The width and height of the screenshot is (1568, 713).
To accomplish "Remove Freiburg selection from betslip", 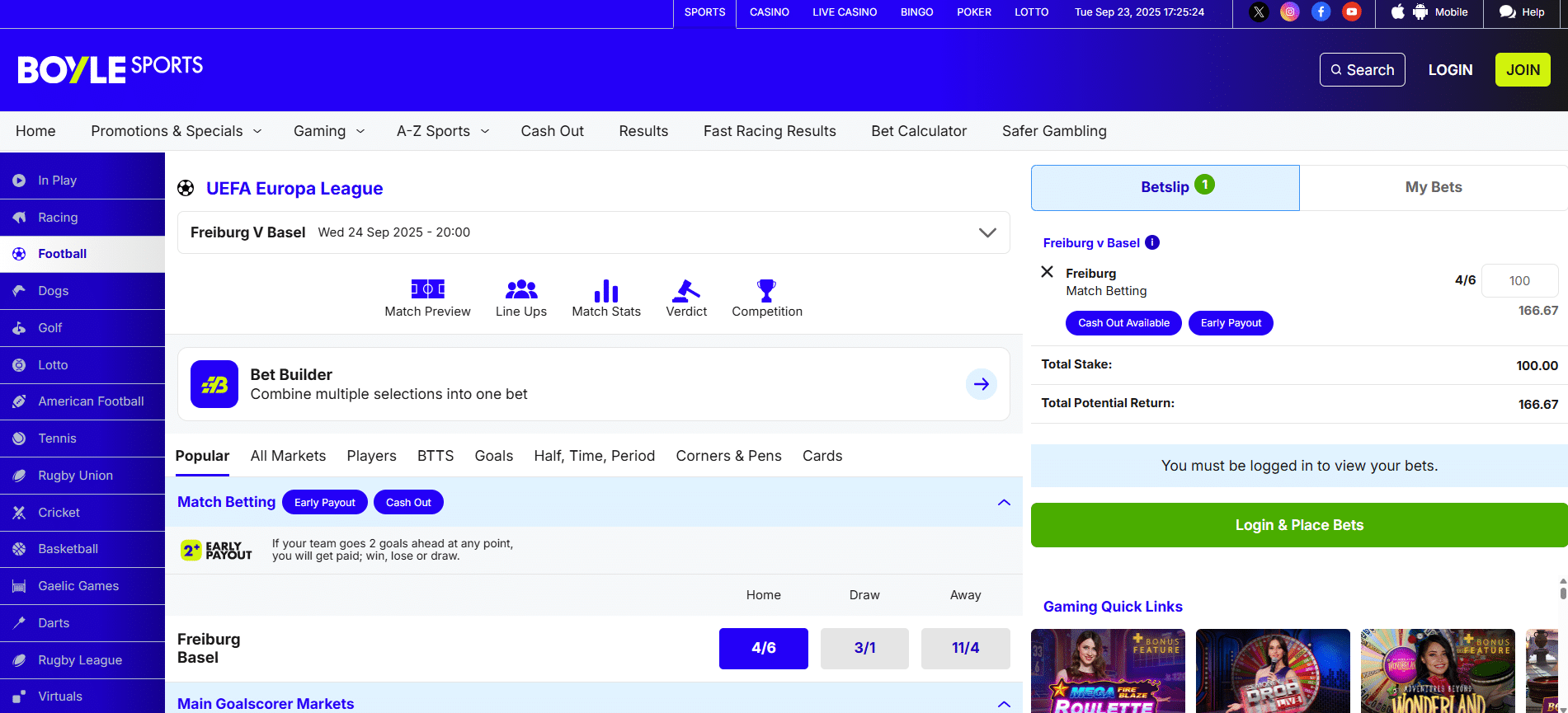I will [1048, 272].
